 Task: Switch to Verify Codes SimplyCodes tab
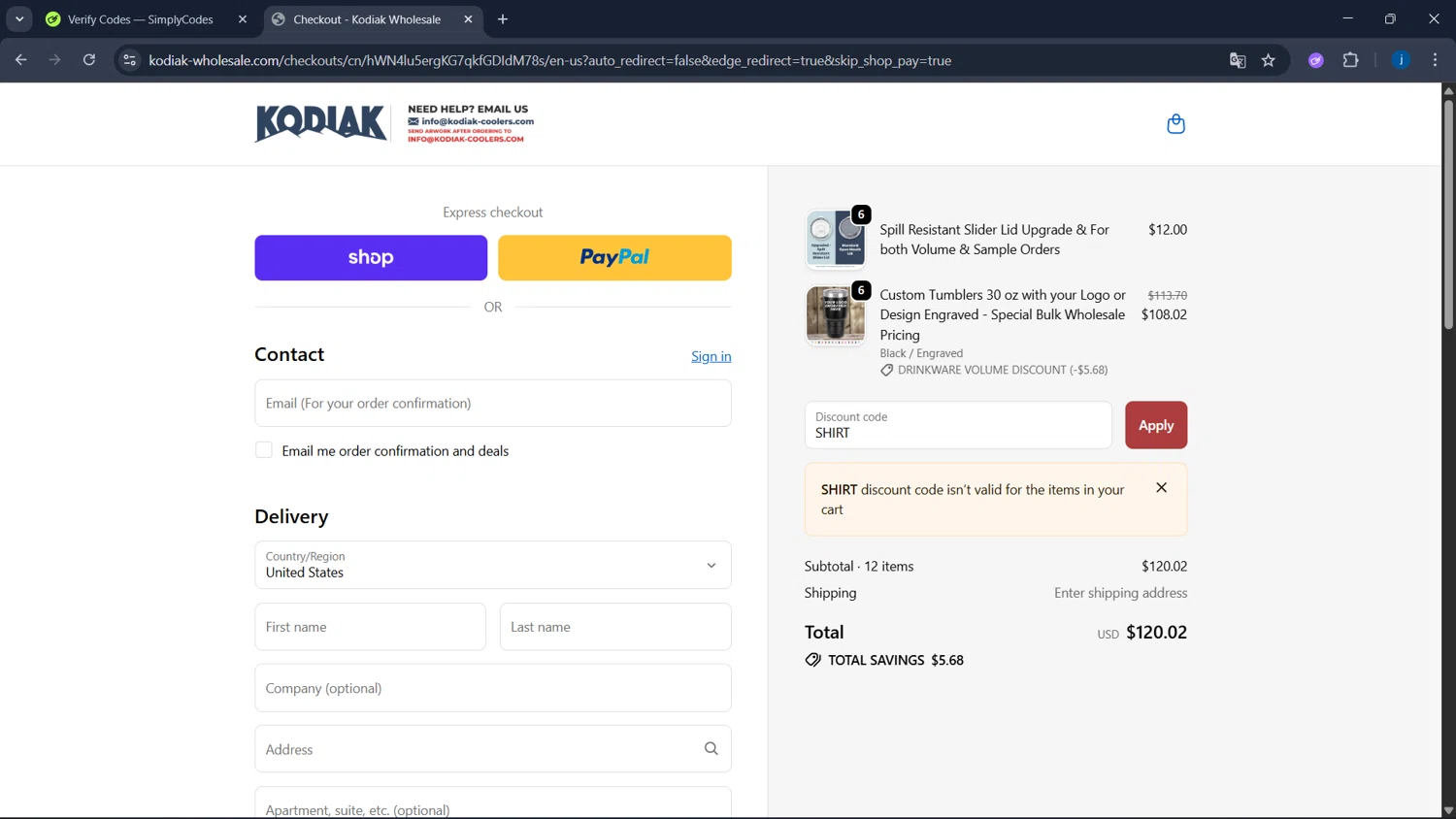pos(141,19)
